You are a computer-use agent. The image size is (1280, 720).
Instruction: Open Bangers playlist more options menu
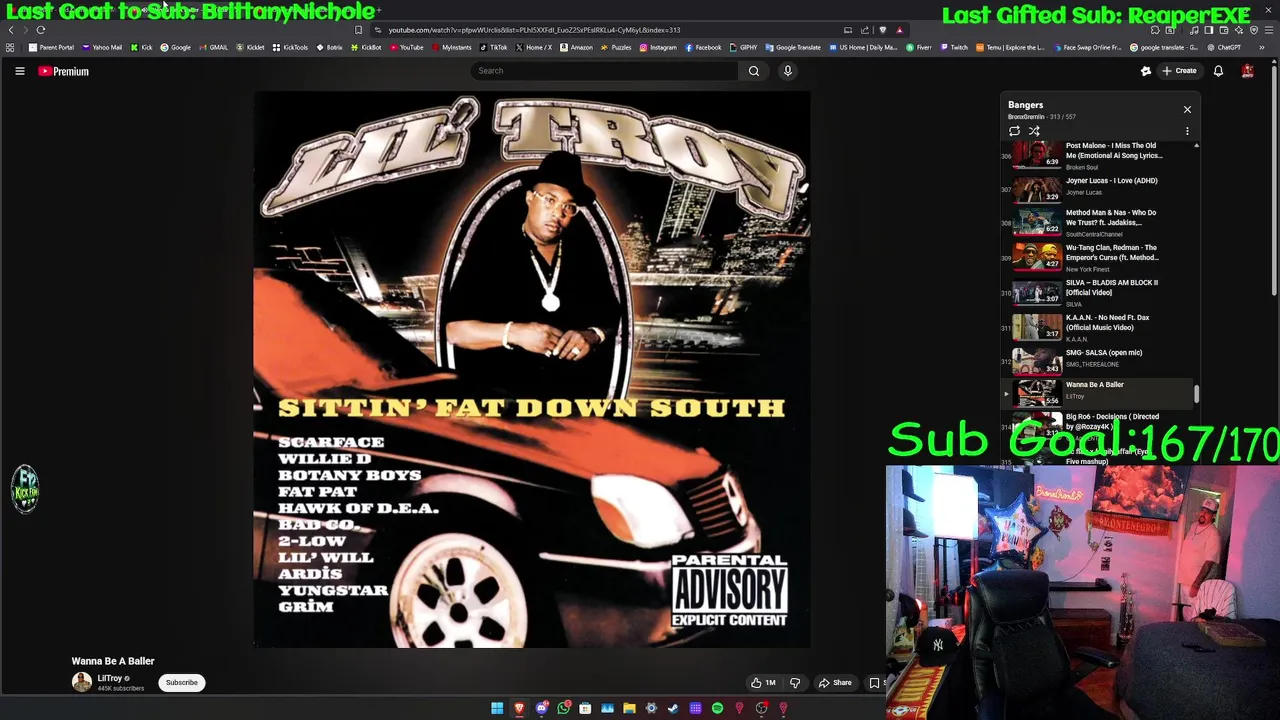[1187, 131]
